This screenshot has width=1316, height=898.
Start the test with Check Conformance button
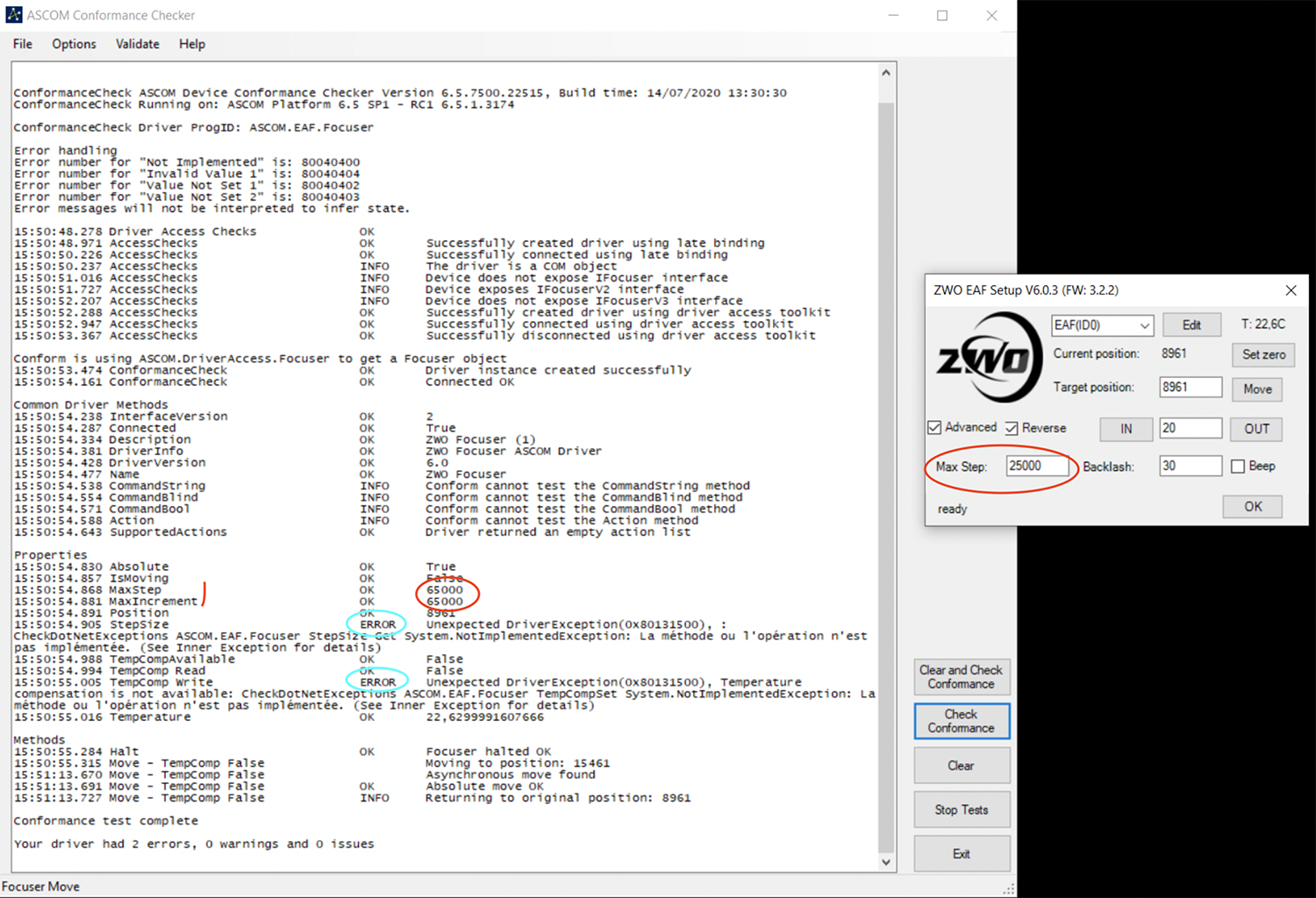tap(962, 721)
